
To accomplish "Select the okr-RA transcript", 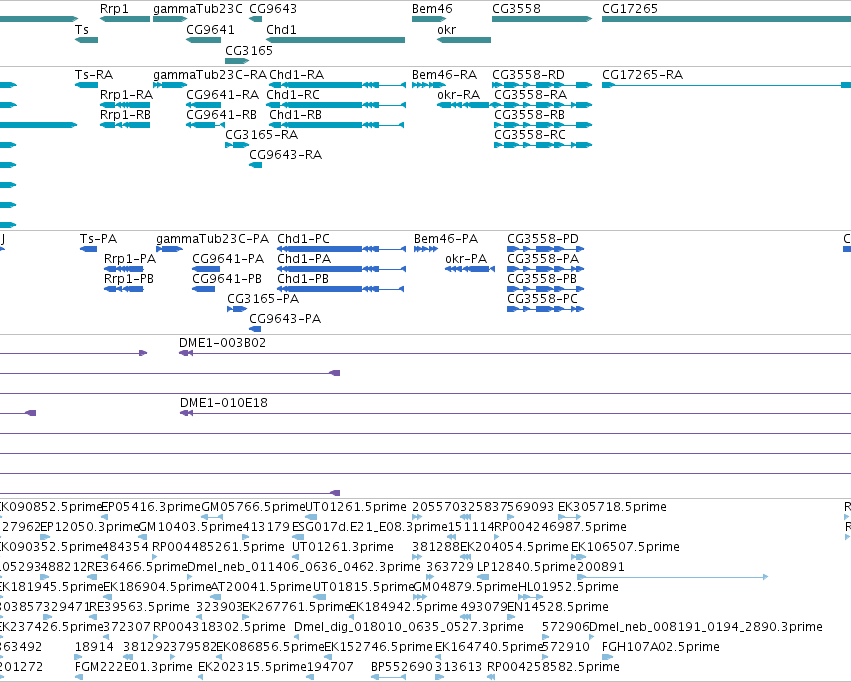I will [464, 105].
